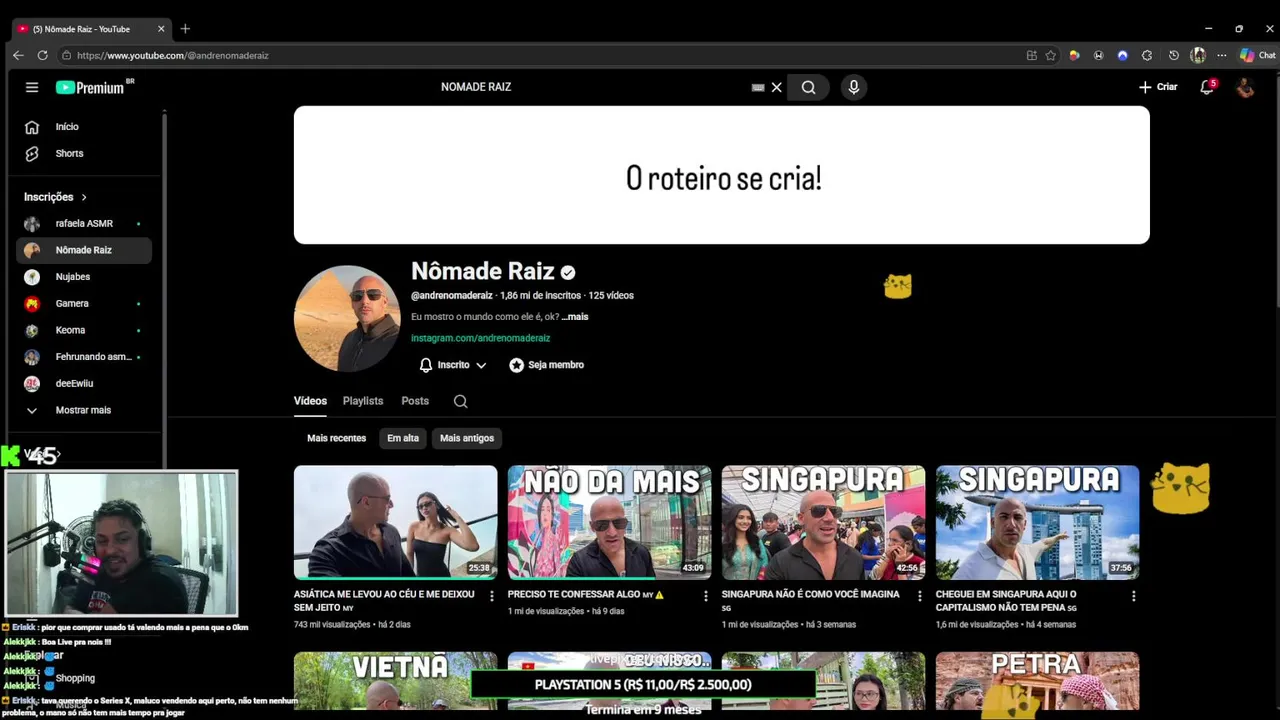Open the deeEwiiu channel subscription
The height and width of the screenshot is (720, 1280).
[x=84, y=384]
